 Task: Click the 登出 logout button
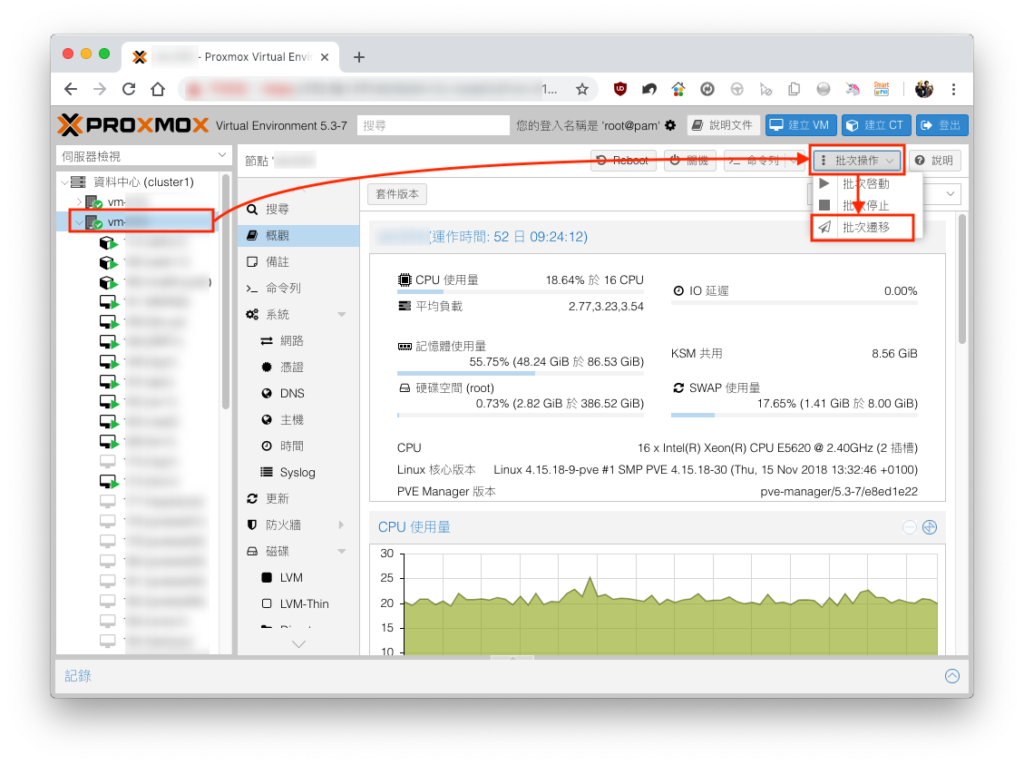point(942,125)
